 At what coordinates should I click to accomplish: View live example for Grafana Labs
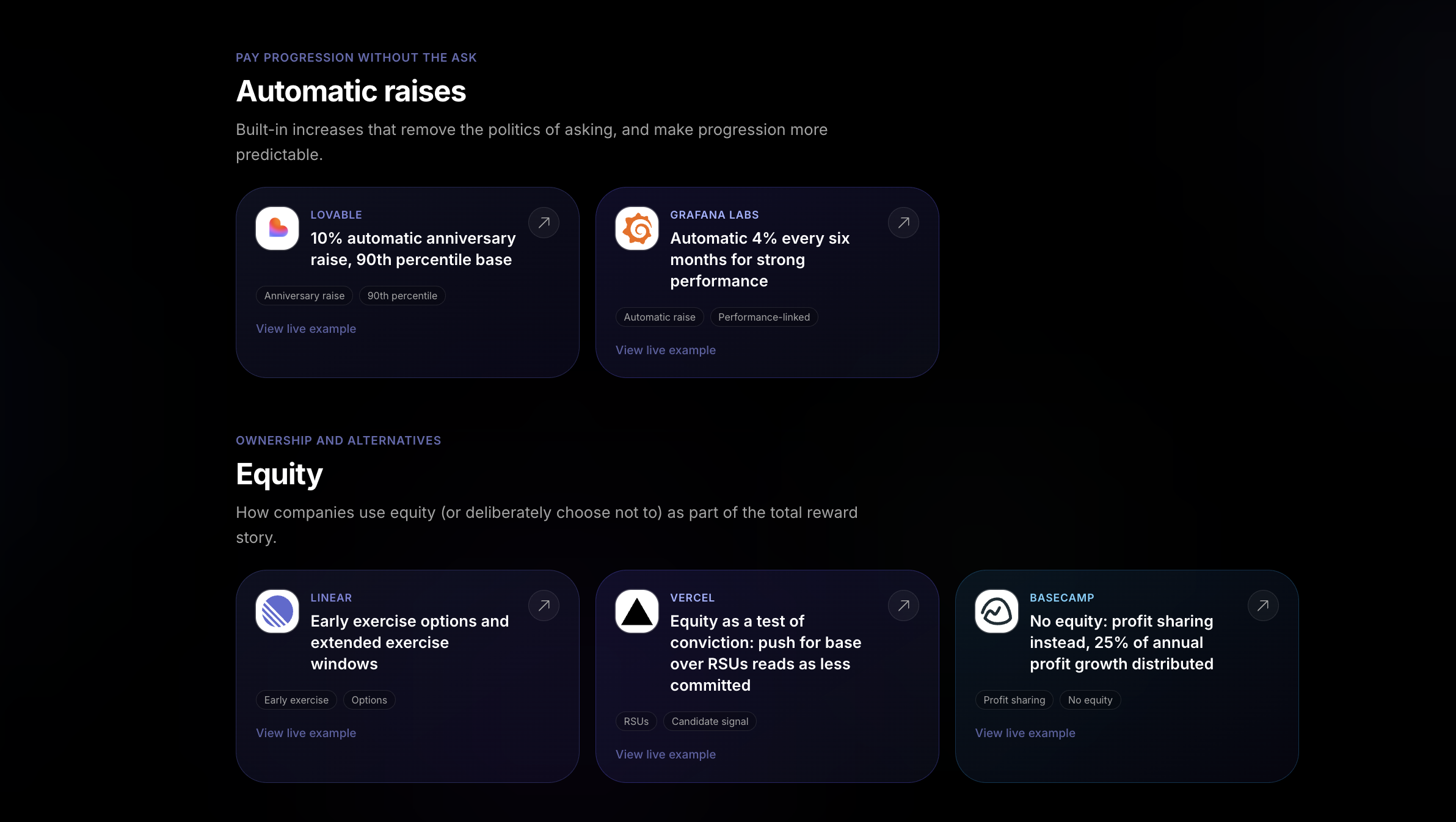pos(666,350)
